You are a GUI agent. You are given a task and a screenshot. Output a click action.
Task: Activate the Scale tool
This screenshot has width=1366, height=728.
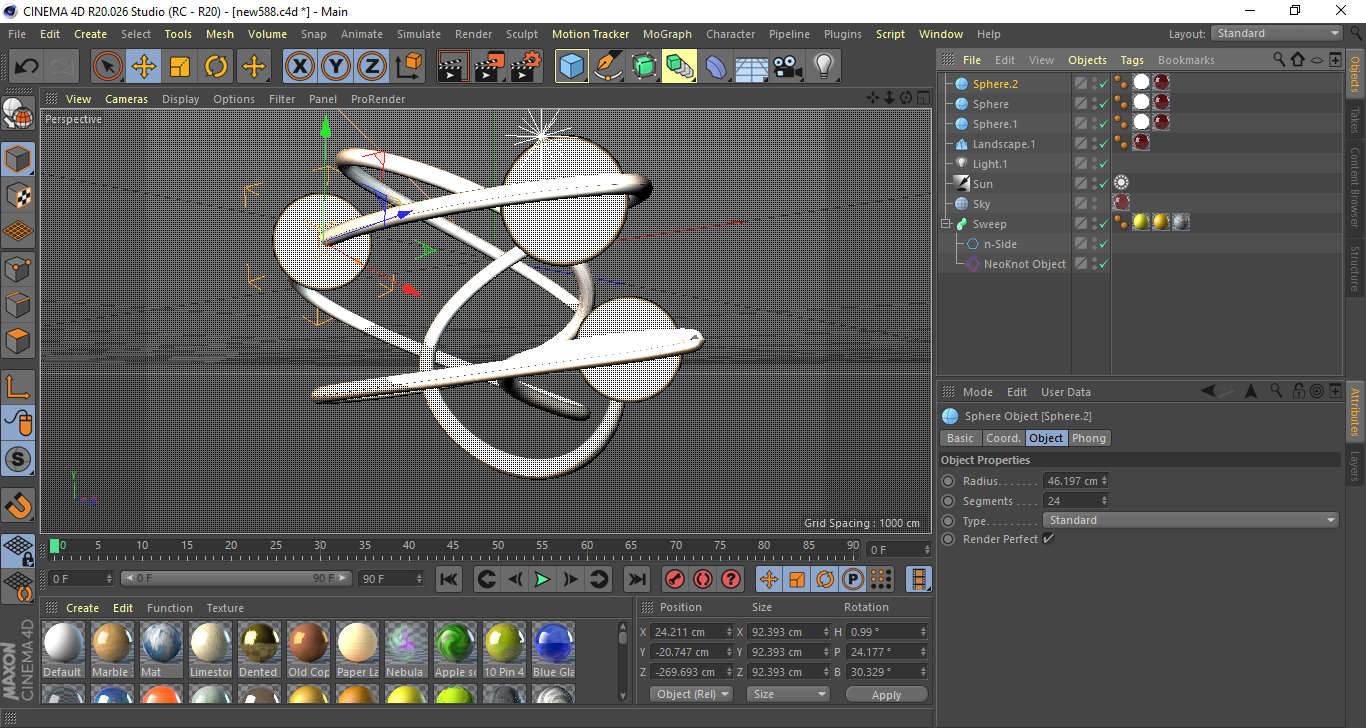click(x=180, y=67)
